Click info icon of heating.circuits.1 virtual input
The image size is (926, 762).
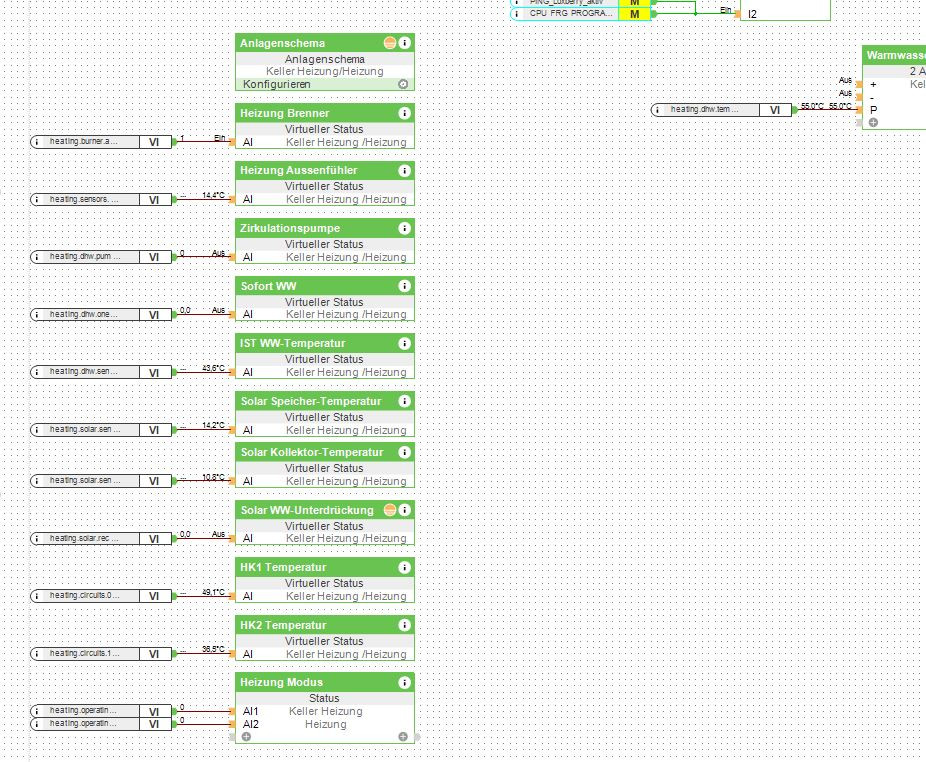click(37, 654)
